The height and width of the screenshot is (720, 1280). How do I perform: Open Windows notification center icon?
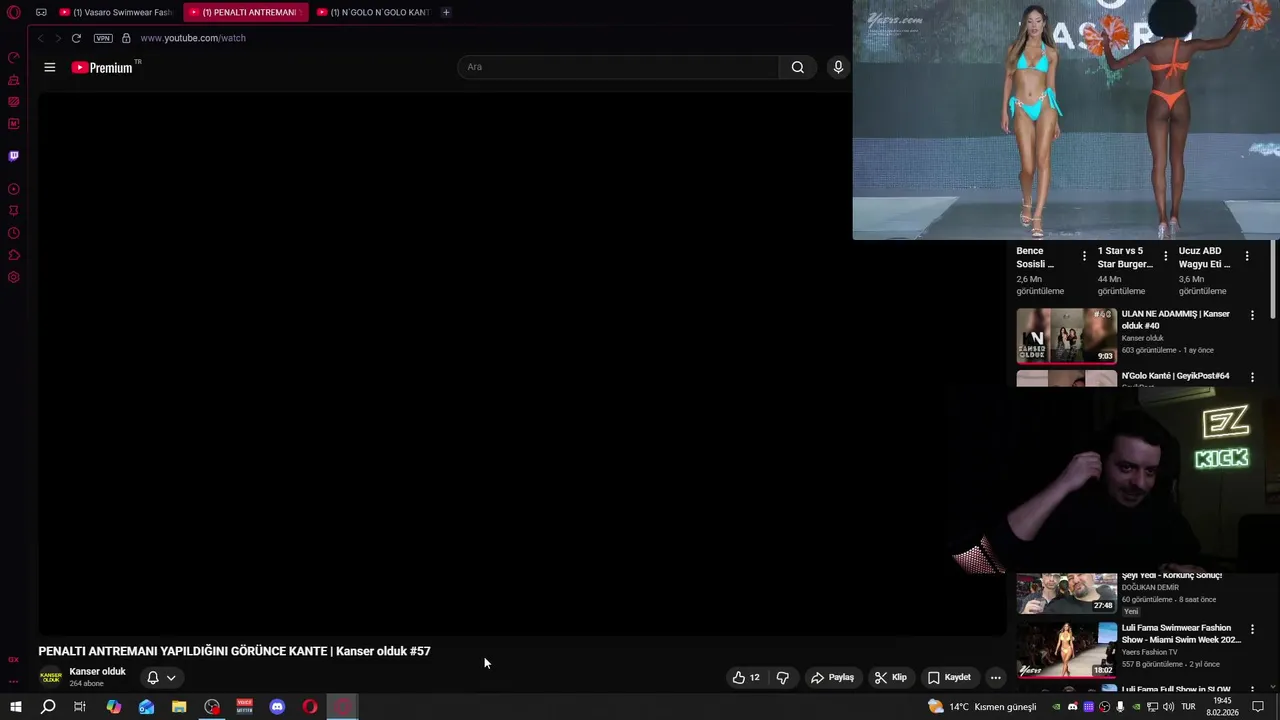click(x=1259, y=707)
